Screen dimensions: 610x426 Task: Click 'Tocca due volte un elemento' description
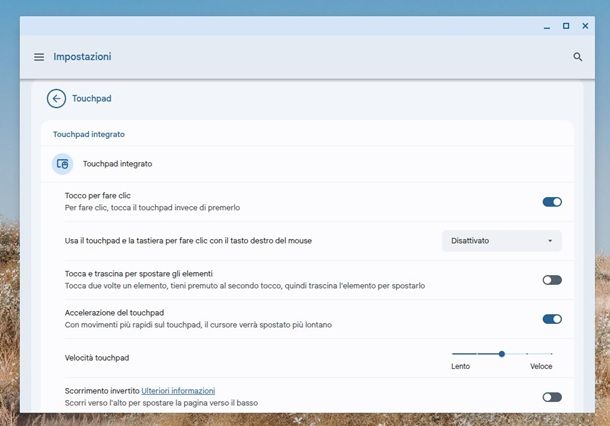pyautogui.click(x=245, y=286)
